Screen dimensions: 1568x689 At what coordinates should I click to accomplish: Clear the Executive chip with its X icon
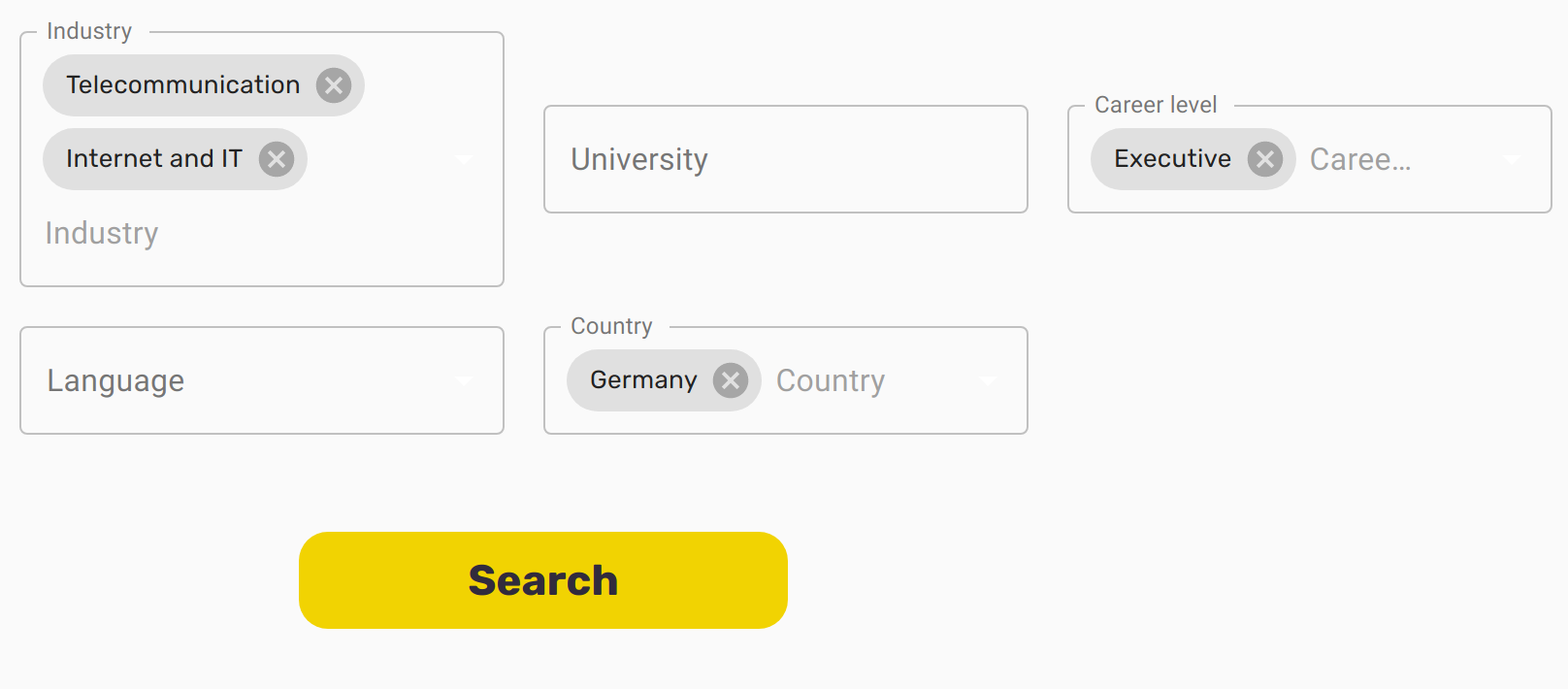click(1264, 159)
